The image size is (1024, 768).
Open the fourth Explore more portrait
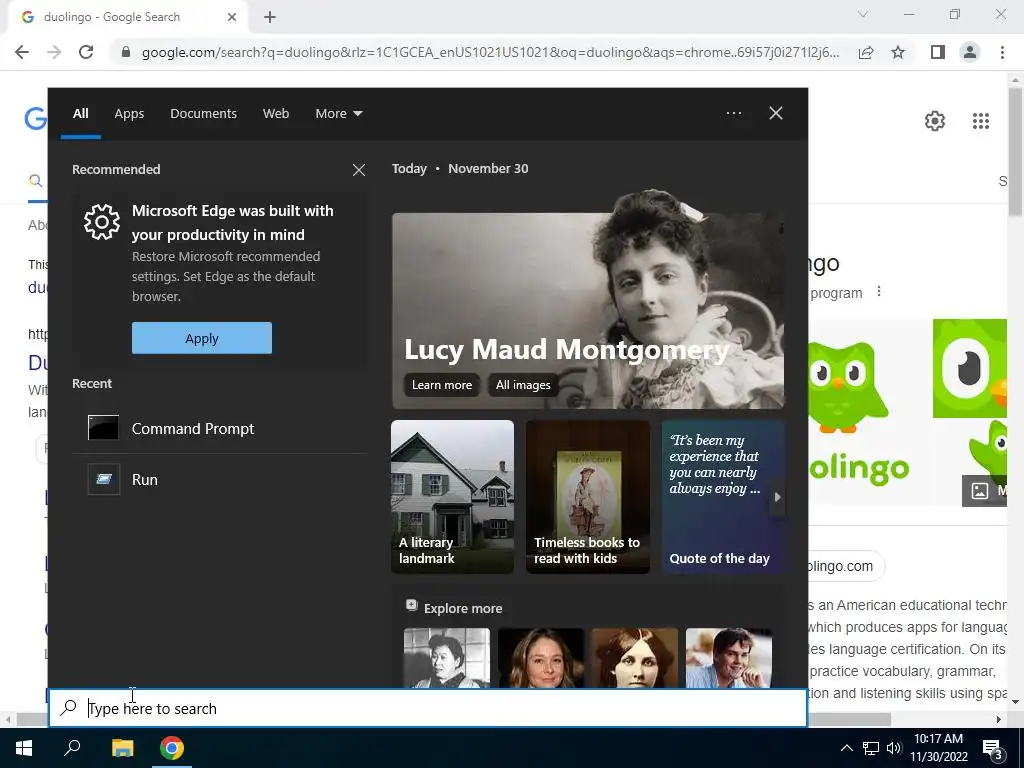click(x=729, y=658)
